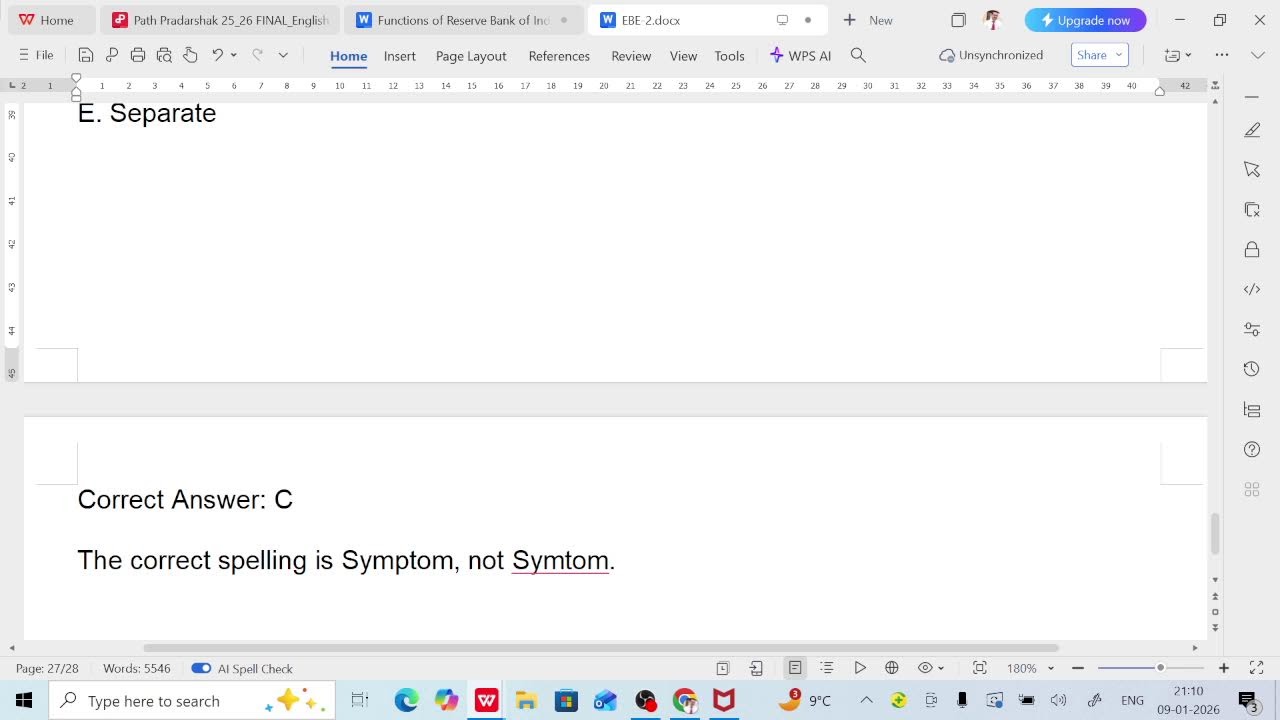1280x720 pixels.
Task: Switch to the Review tab
Action: [x=631, y=56]
